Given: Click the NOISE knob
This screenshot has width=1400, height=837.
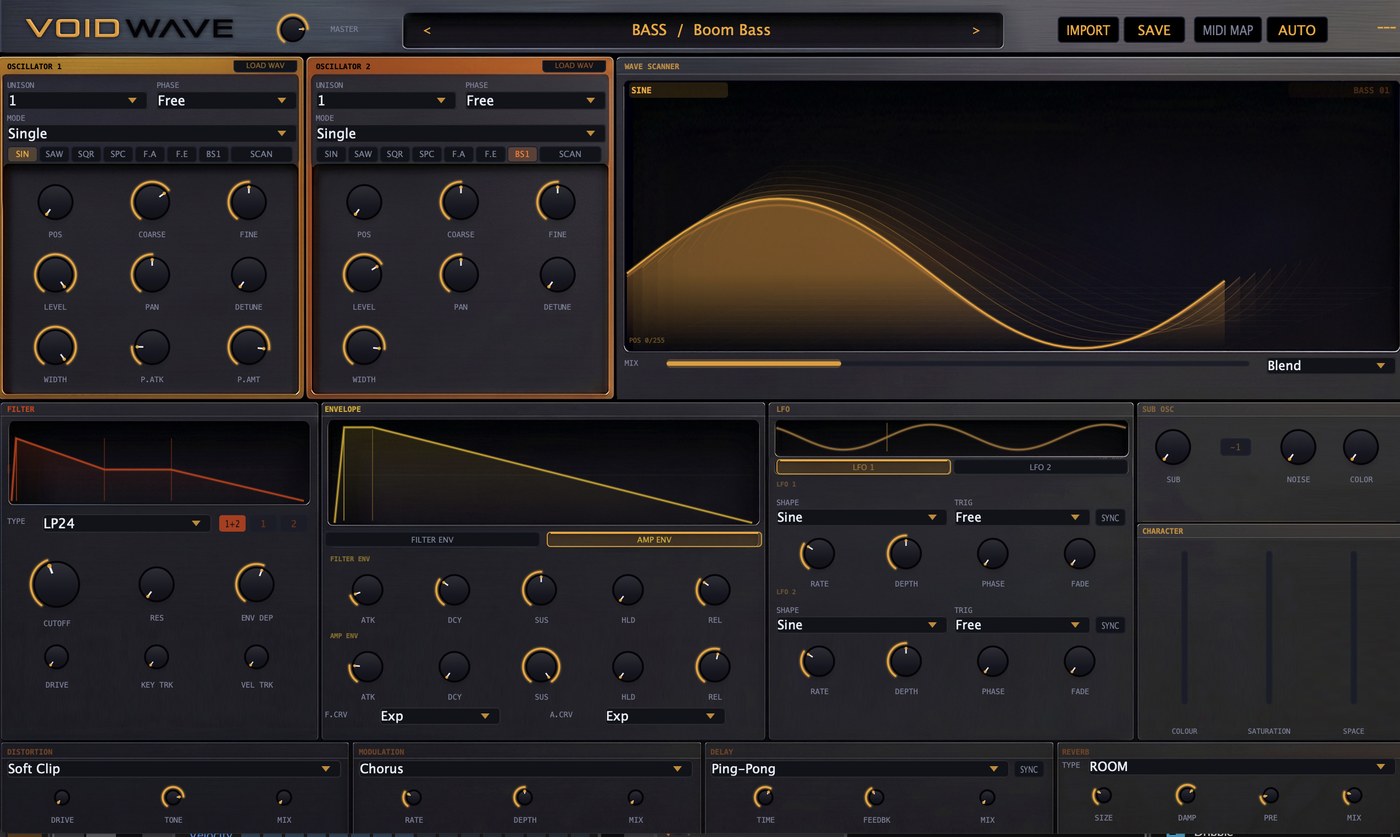Looking at the screenshot, I should [x=1298, y=448].
